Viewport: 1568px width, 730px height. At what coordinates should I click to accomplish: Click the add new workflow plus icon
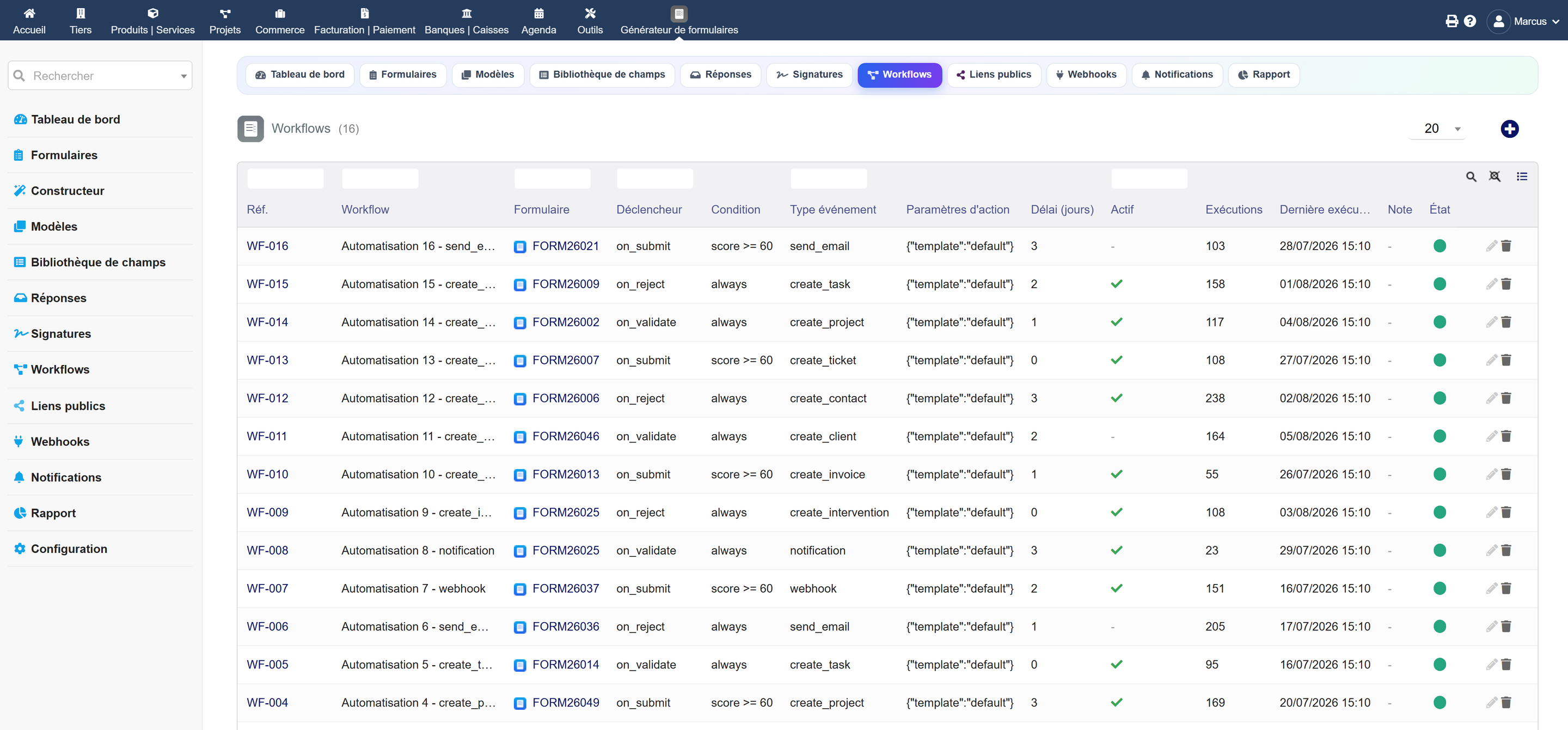pyautogui.click(x=1509, y=129)
